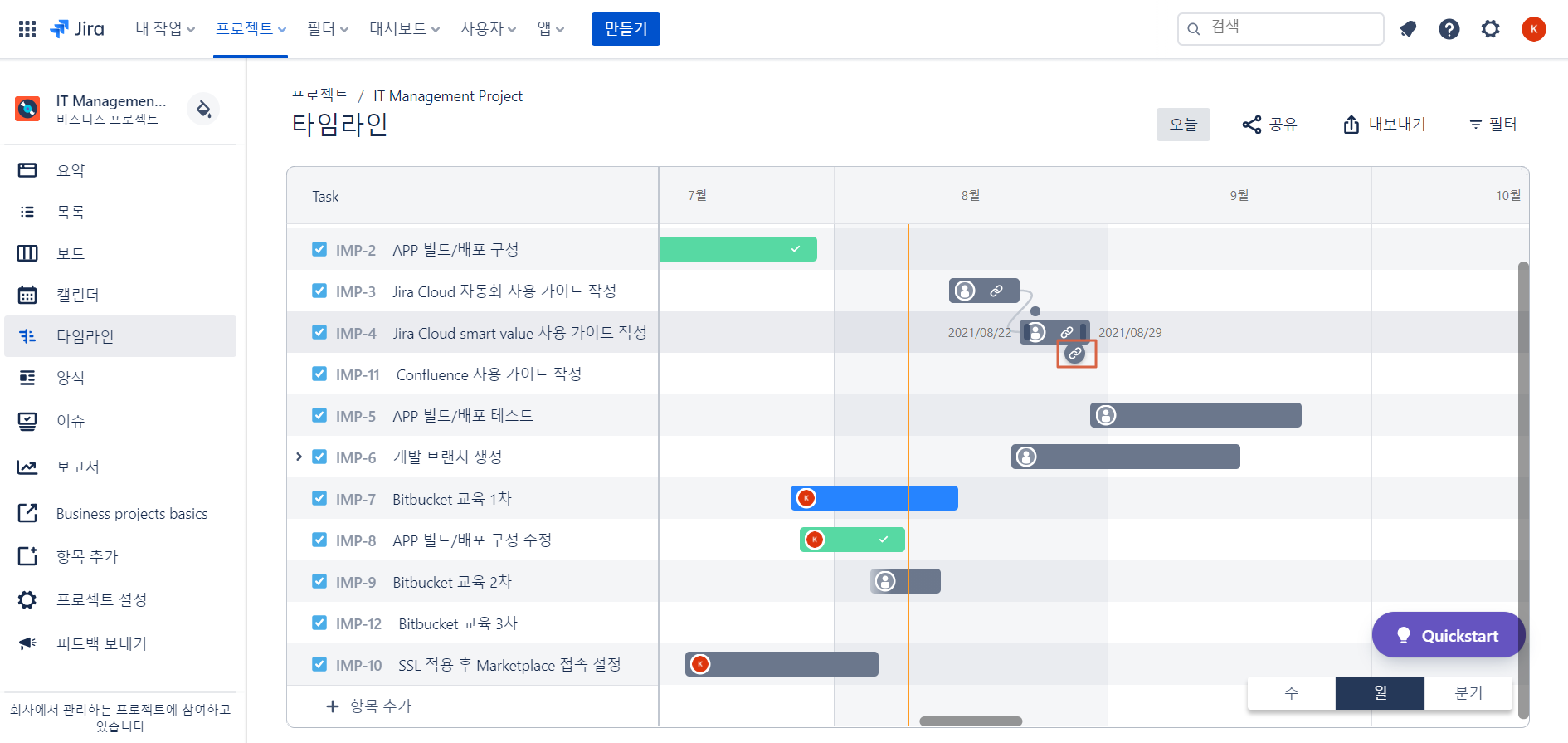Open the help question mark icon

(x=1449, y=29)
